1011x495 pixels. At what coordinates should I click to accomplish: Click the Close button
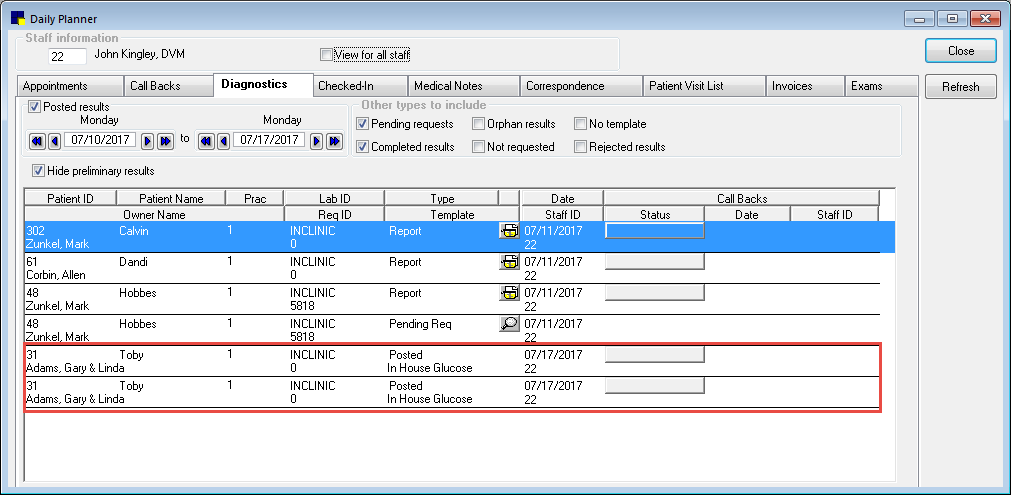point(960,51)
